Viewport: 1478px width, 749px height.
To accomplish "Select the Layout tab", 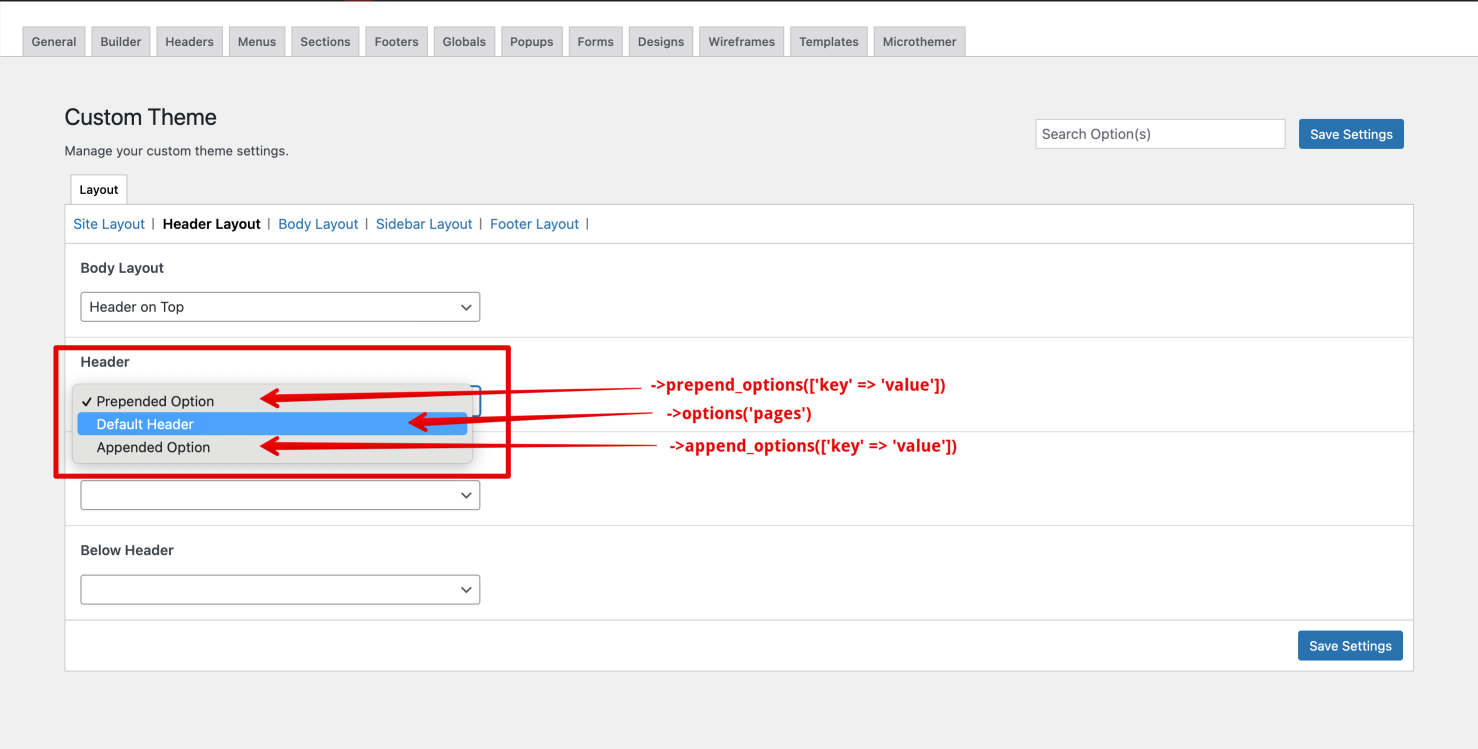I will tap(98, 189).
